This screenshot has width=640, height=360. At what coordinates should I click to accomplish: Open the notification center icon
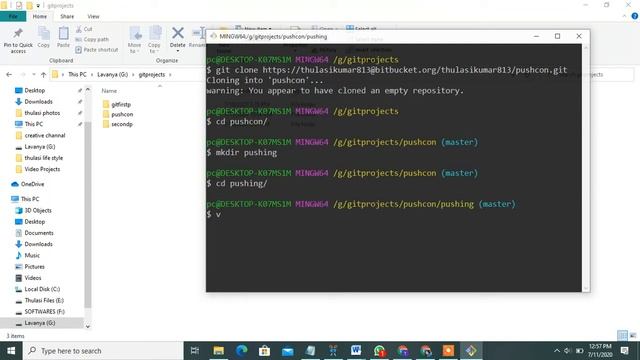pyautogui.click(x=624, y=351)
